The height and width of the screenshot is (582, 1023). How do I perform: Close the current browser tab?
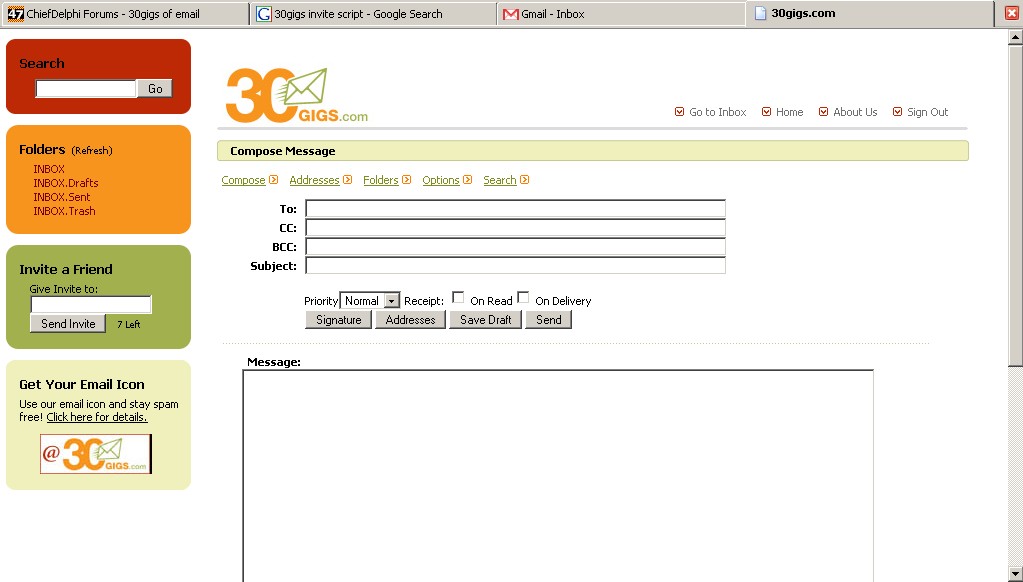click(x=1011, y=13)
